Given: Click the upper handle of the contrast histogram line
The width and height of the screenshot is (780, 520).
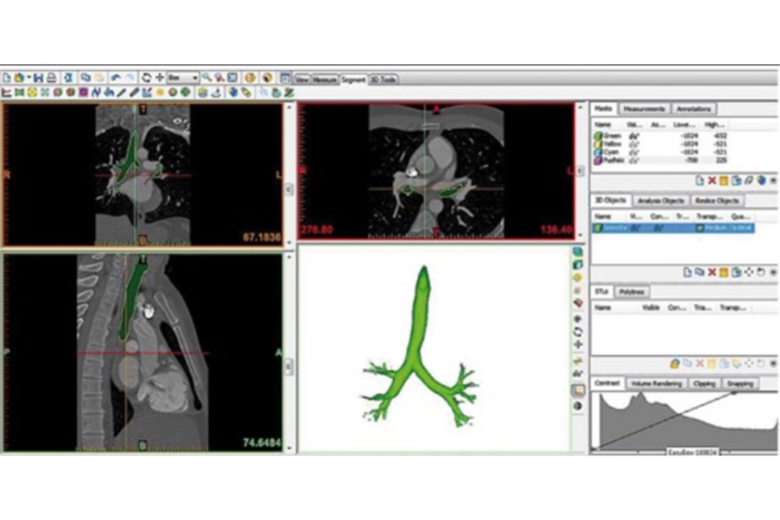Looking at the screenshot, I should point(734,393).
